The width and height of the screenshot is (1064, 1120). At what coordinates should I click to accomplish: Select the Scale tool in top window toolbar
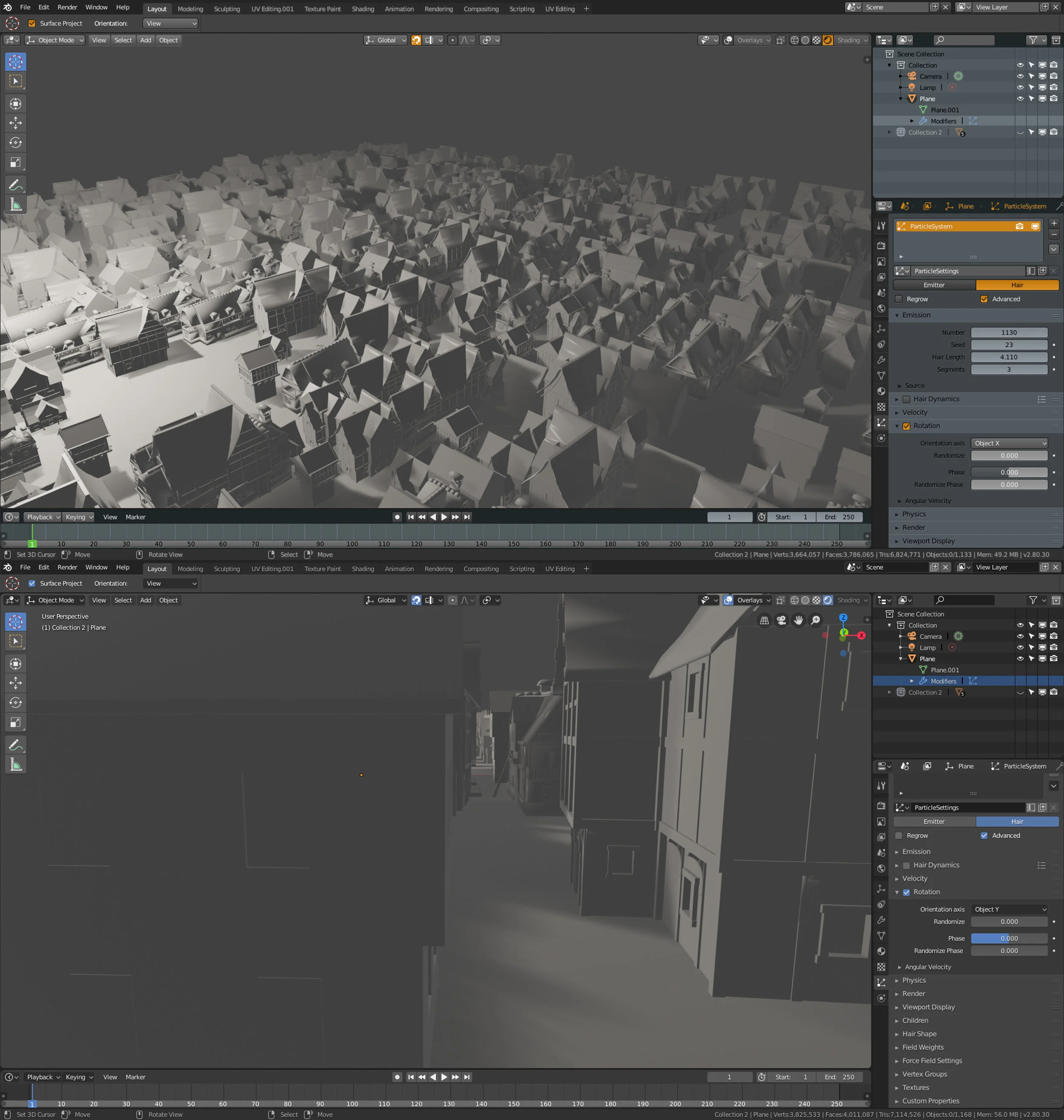tap(15, 162)
